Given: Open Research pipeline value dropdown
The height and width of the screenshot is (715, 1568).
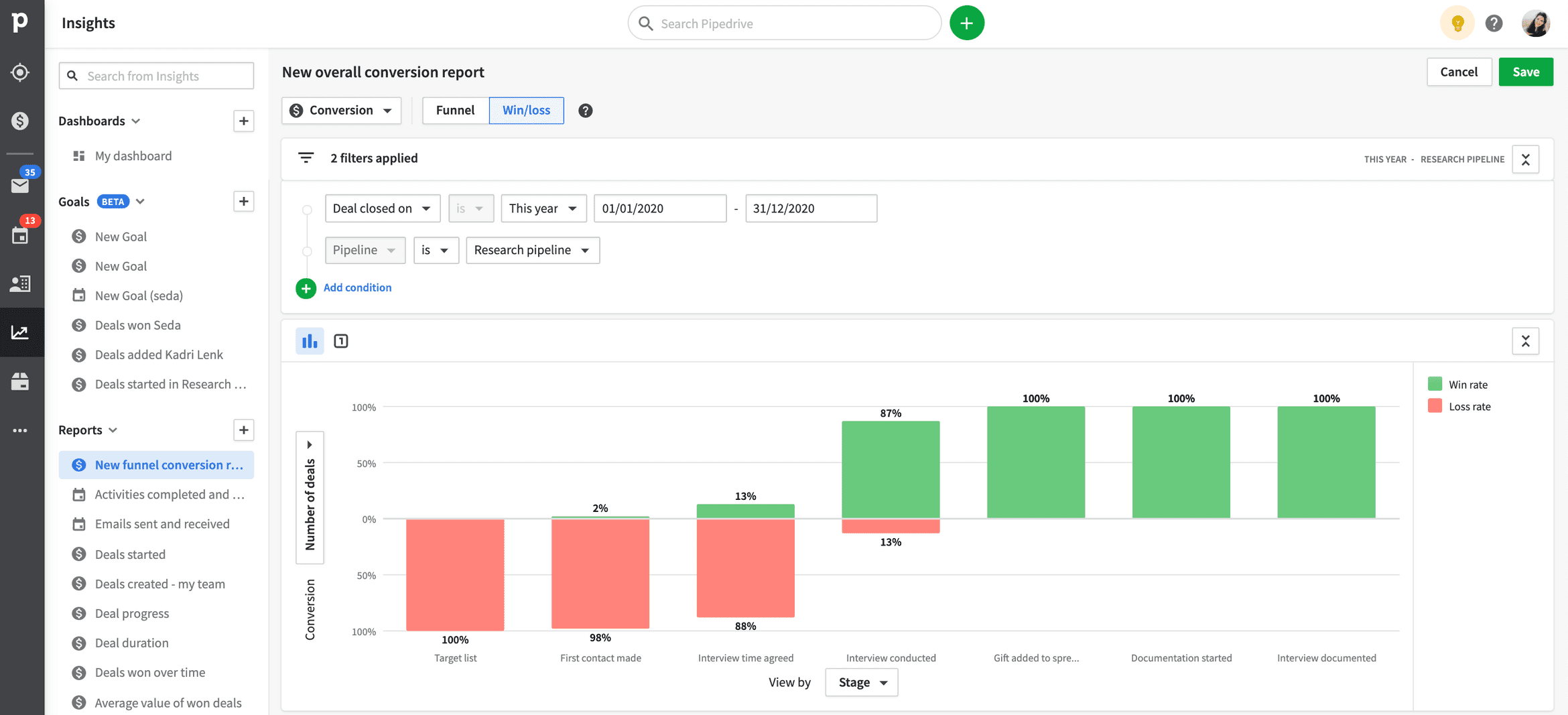Looking at the screenshot, I should point(532,250).
